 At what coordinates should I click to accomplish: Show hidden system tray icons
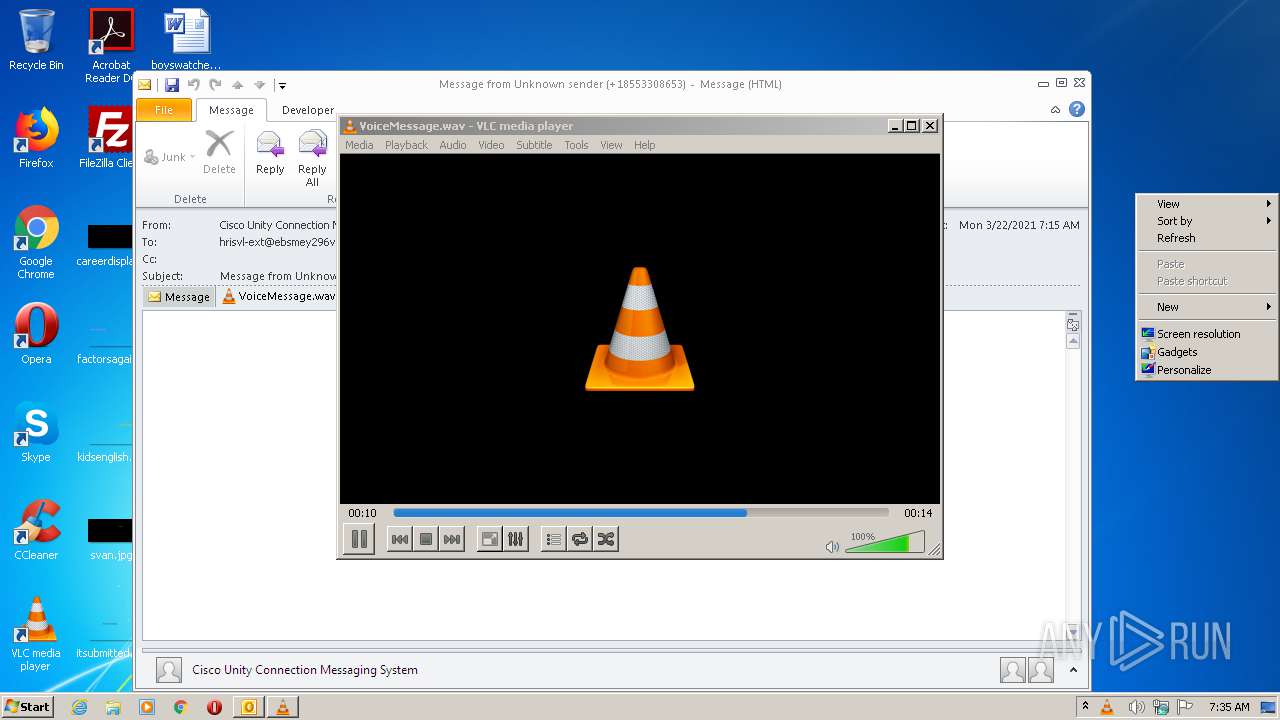click(1085, 707)
